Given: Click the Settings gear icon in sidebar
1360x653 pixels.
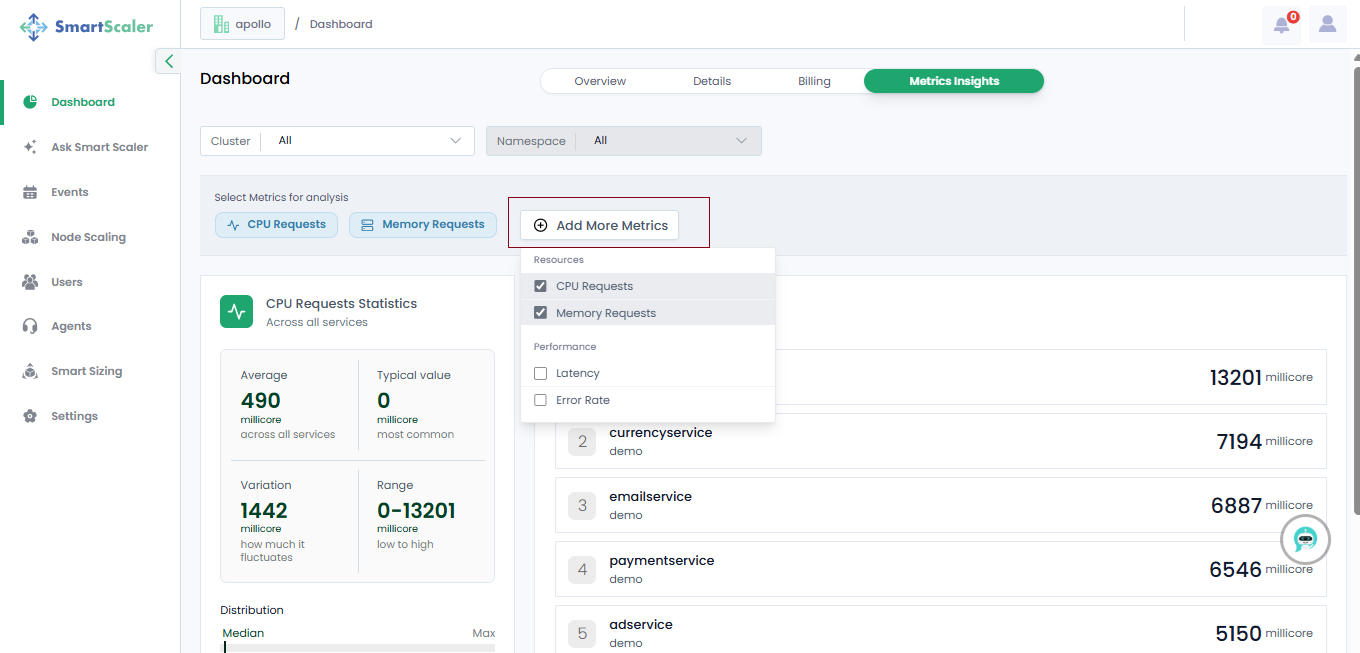Looking at the screenshot, I should [x=30, y=416].
